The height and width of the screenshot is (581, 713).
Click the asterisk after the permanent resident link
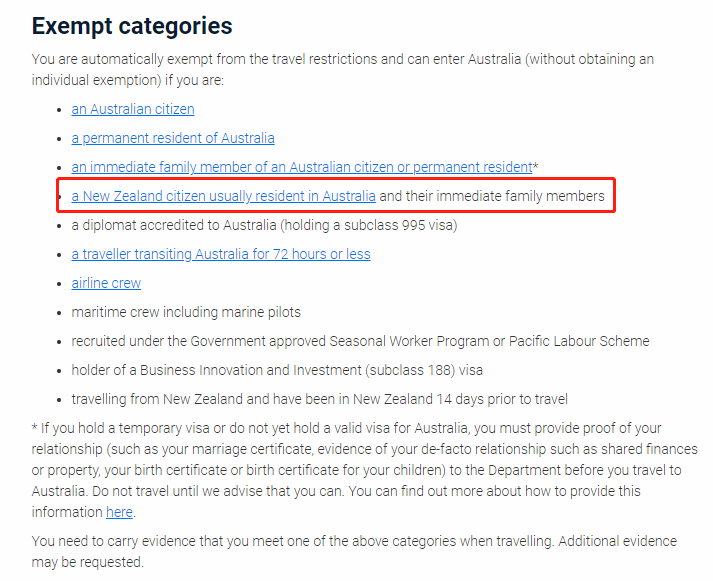tap(536, 166)
